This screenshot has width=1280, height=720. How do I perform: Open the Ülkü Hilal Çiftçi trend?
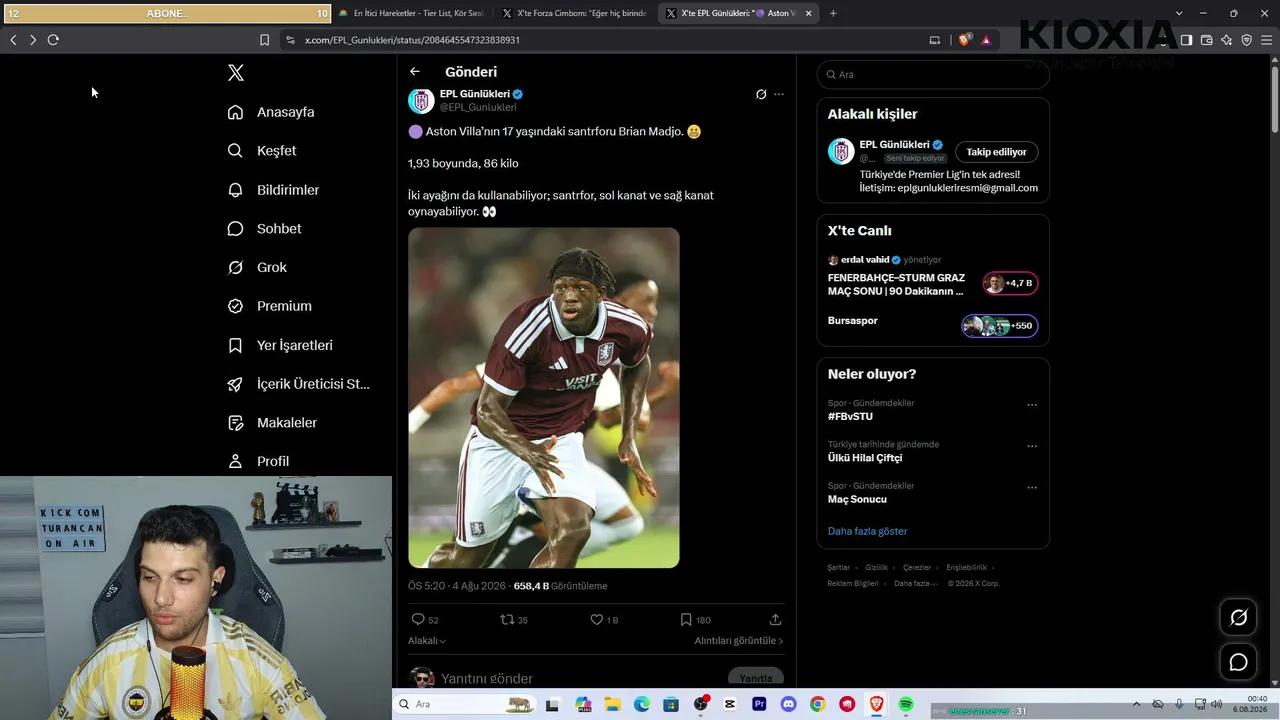click(x=865, y=458)
